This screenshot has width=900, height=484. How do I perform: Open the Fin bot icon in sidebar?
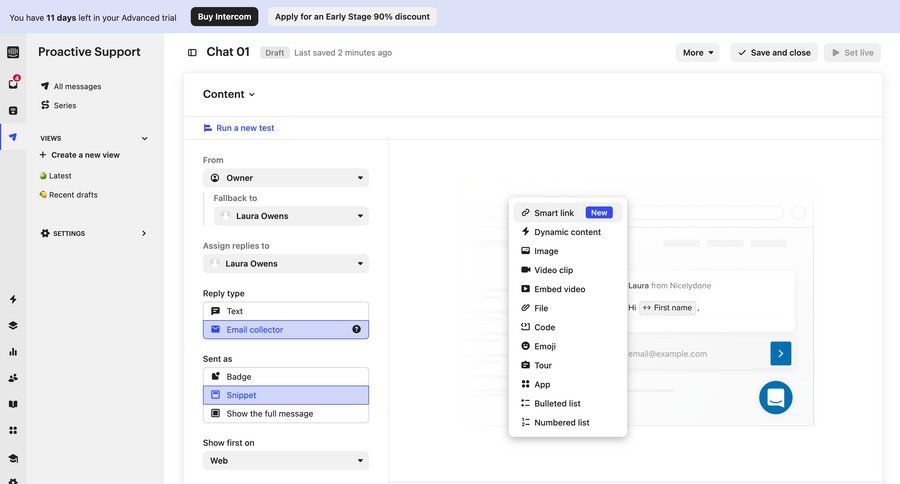pyautogui.click(x=13, y=111)
